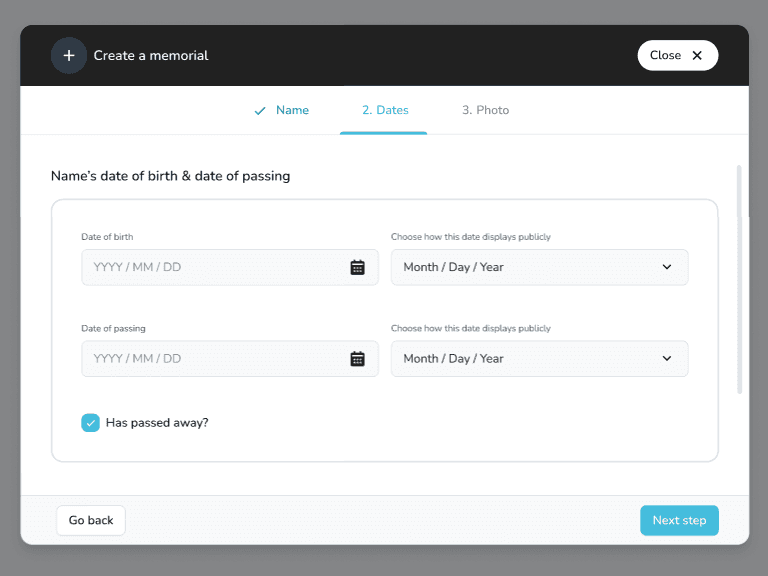Click chevron arrow on birth date format selector
The height and width of the screenshot is (576, 768).
point(667,267)
